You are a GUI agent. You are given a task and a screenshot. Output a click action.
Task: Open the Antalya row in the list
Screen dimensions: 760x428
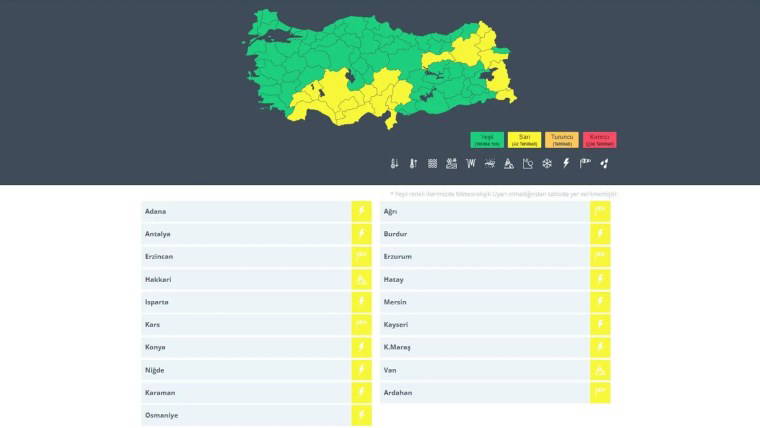[245, 234]
